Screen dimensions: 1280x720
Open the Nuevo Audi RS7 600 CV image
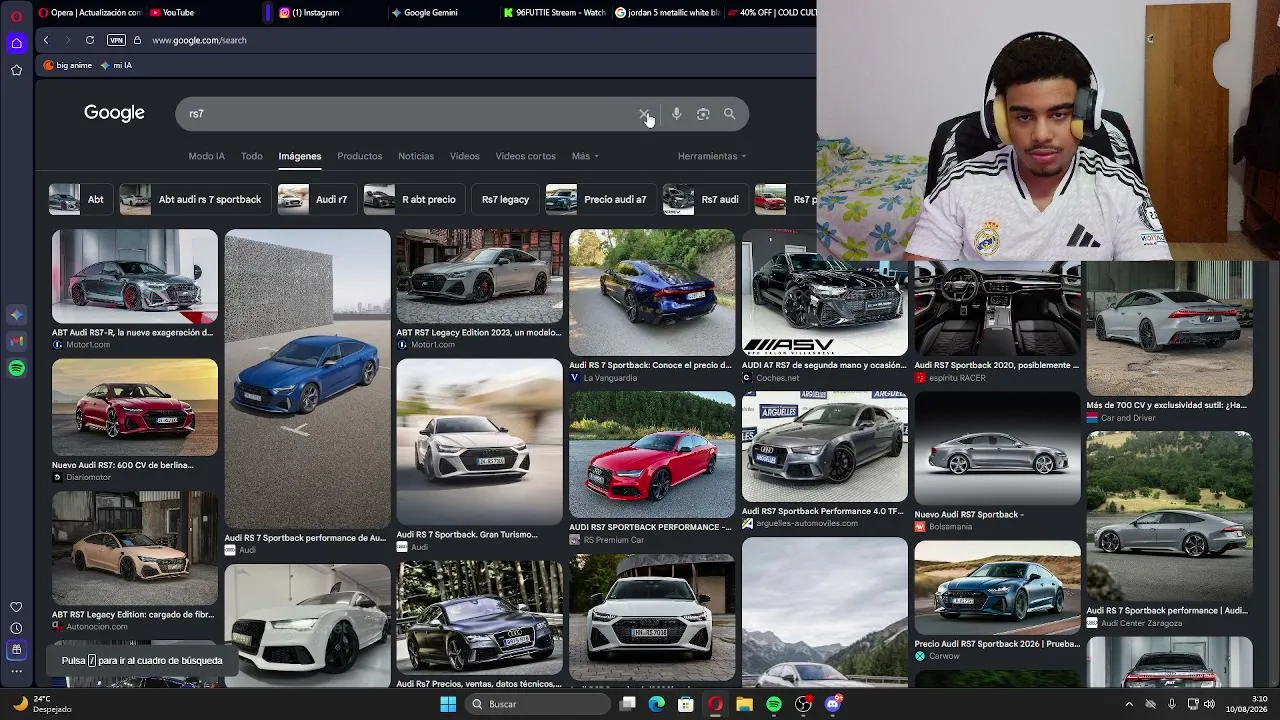point(134,407)
